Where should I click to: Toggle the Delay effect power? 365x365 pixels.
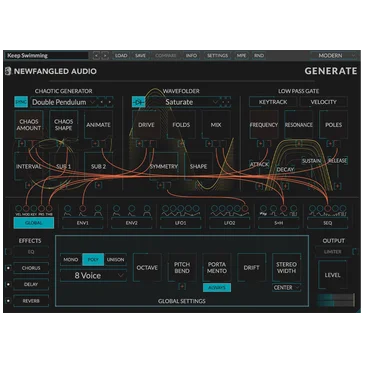pyautogui.click(x=8, y=284)
